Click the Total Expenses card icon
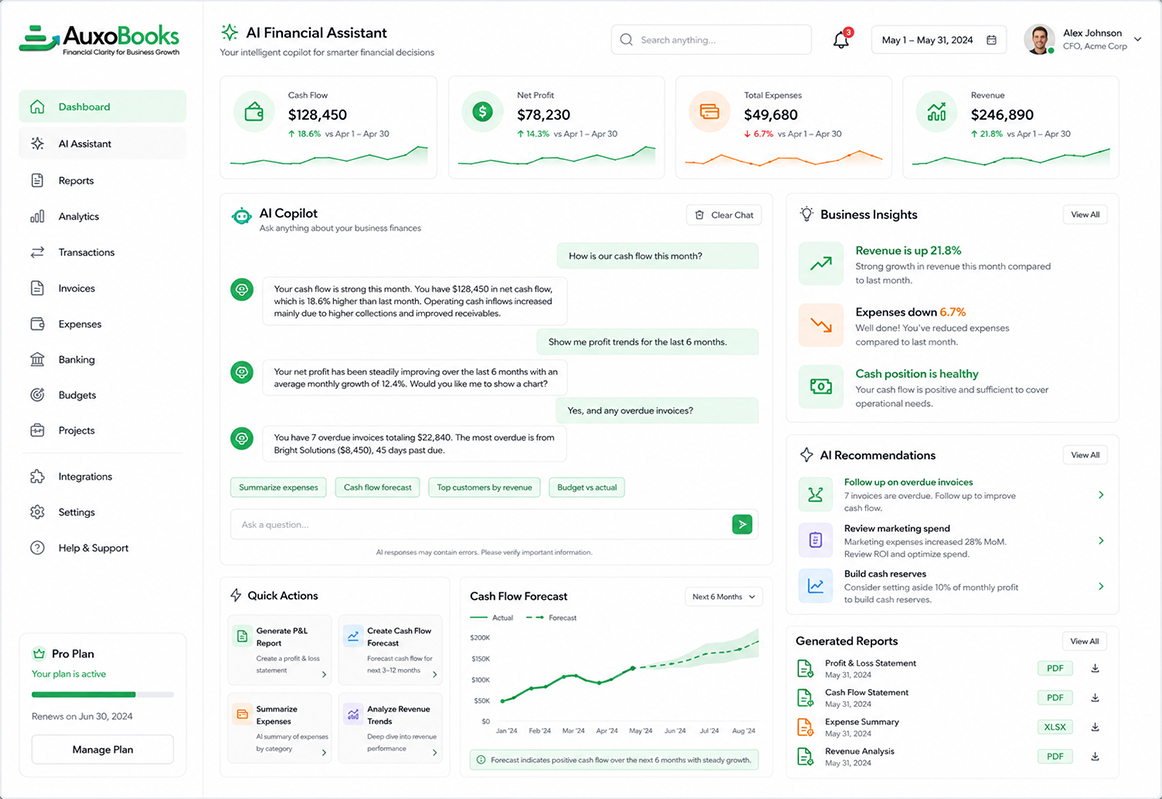Viewport: 1162px width, 799px height. coord(709,112)
